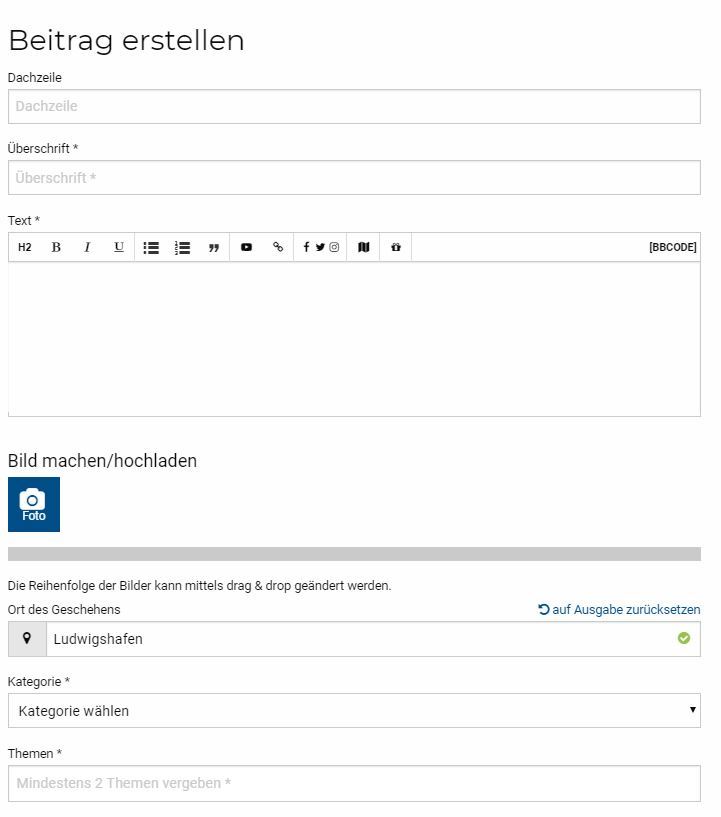Switch editor to BBCODE mode
This screenshot has width=721, height=817.
pyautogui.click(x=673, y=247)
